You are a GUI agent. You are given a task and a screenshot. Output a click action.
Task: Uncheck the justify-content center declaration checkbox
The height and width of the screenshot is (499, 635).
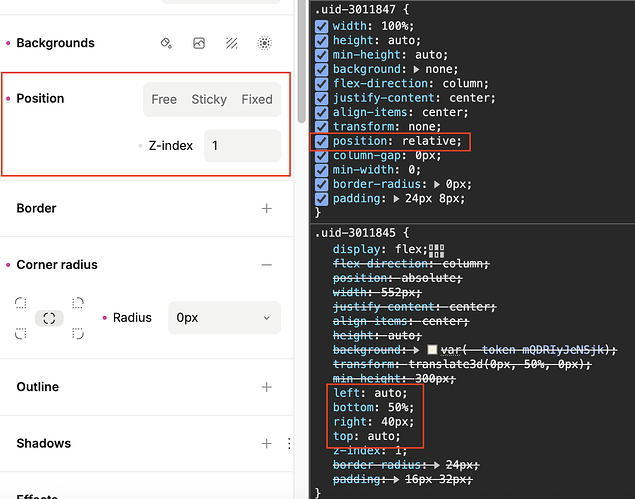pos(321,98)
